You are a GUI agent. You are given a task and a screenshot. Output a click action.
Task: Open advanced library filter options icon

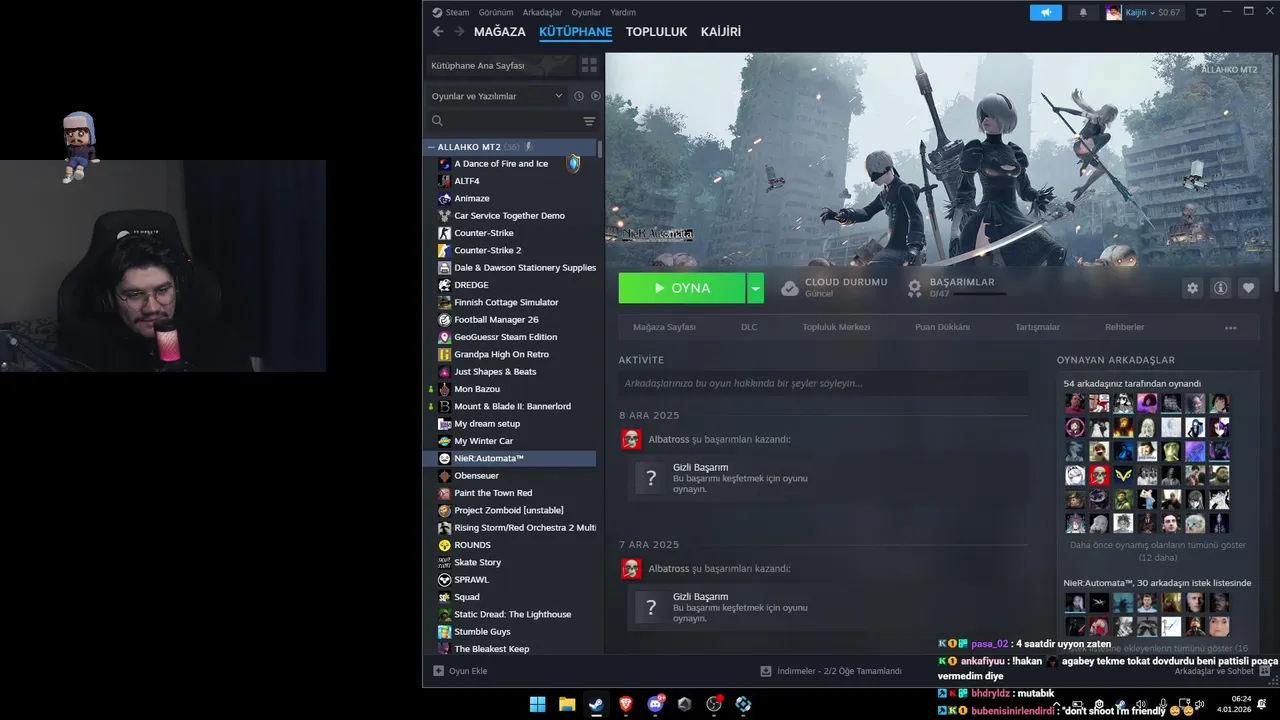[x=589, y=121]
